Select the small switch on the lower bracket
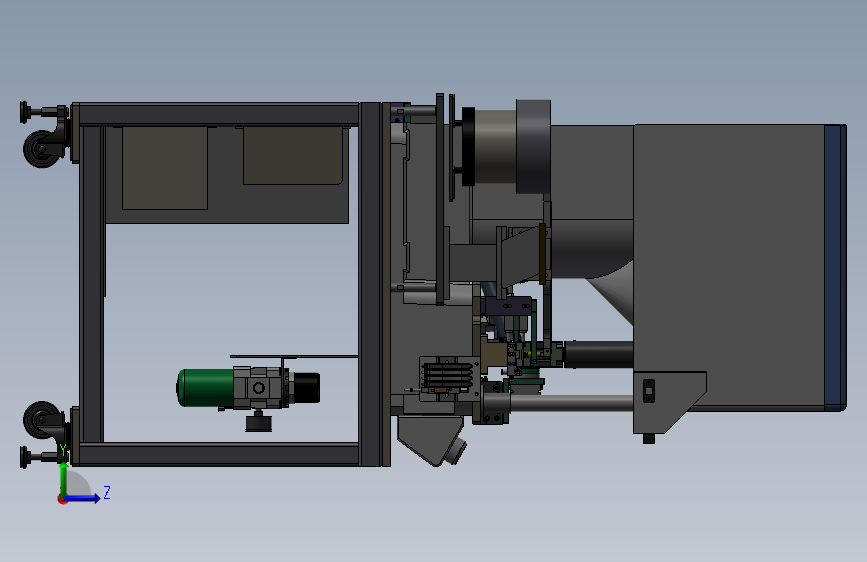The width and height of the screenshot is (867, 562). point(649,391)
